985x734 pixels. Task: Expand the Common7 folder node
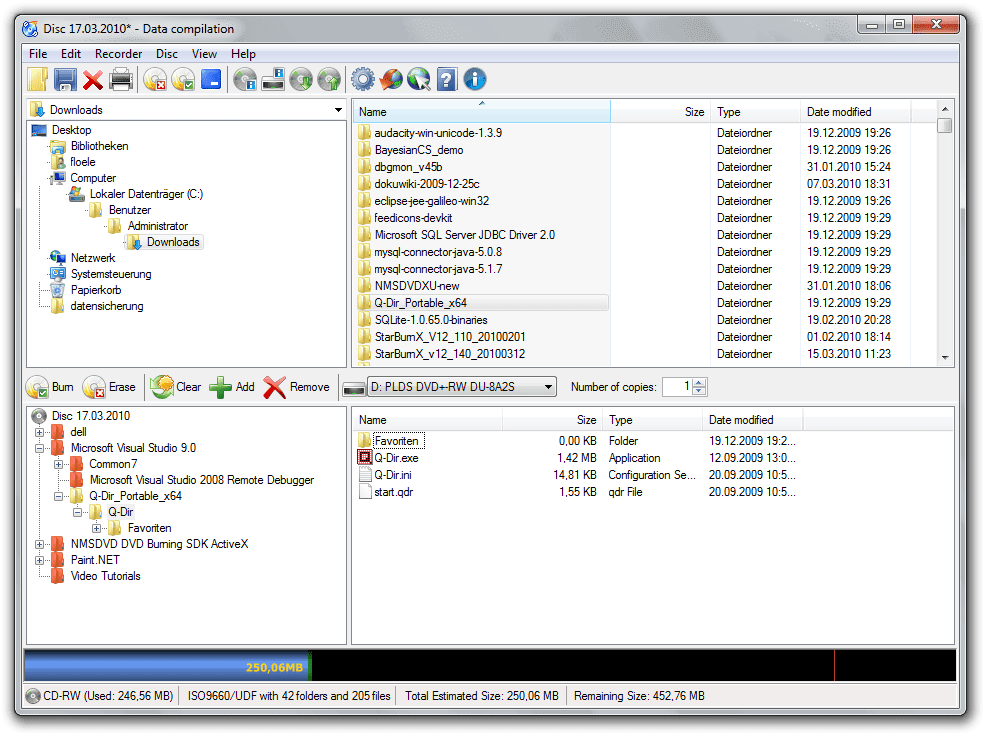tap(58, 464)
